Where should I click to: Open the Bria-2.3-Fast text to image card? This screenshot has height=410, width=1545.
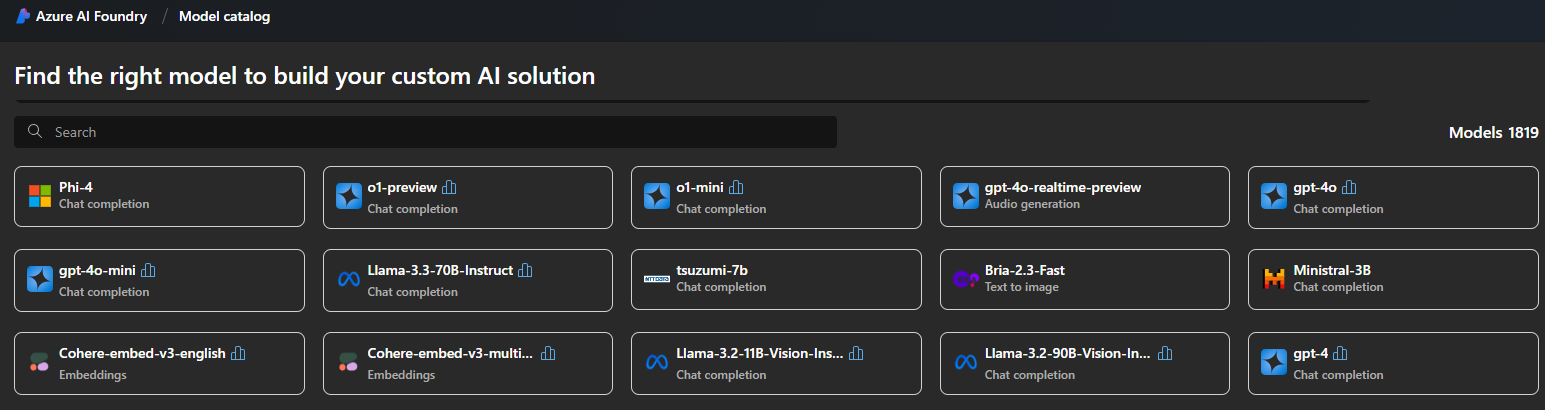1085,279
